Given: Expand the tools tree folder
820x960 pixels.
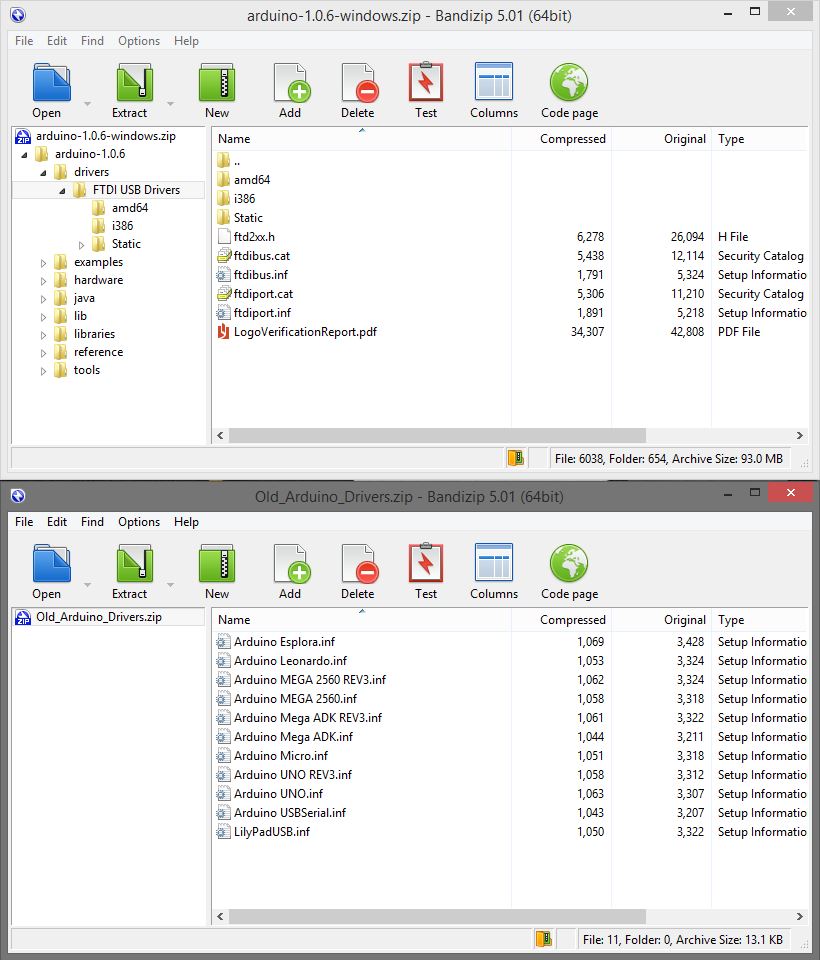Looking at the screenshot, I should (43, 371).
